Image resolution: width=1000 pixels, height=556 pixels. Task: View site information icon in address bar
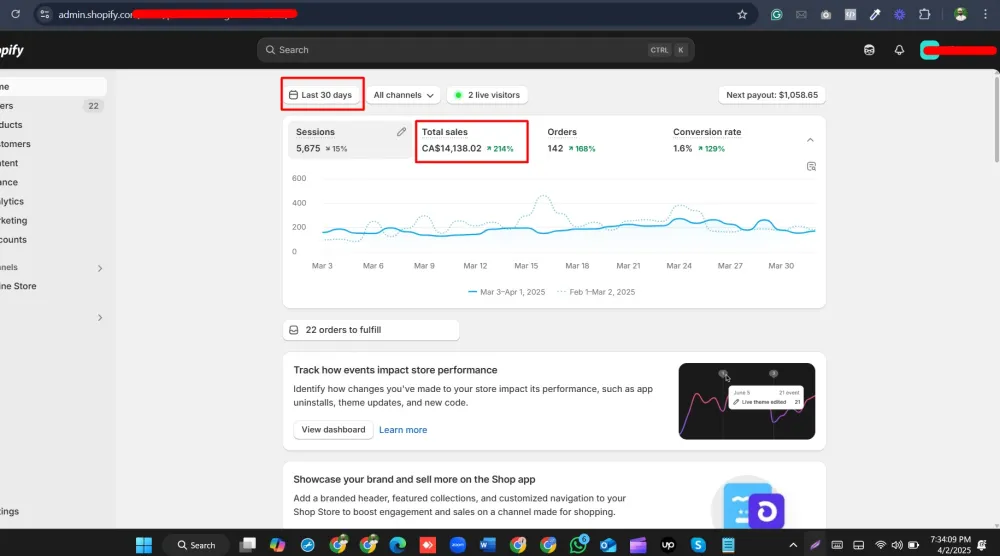44,14
